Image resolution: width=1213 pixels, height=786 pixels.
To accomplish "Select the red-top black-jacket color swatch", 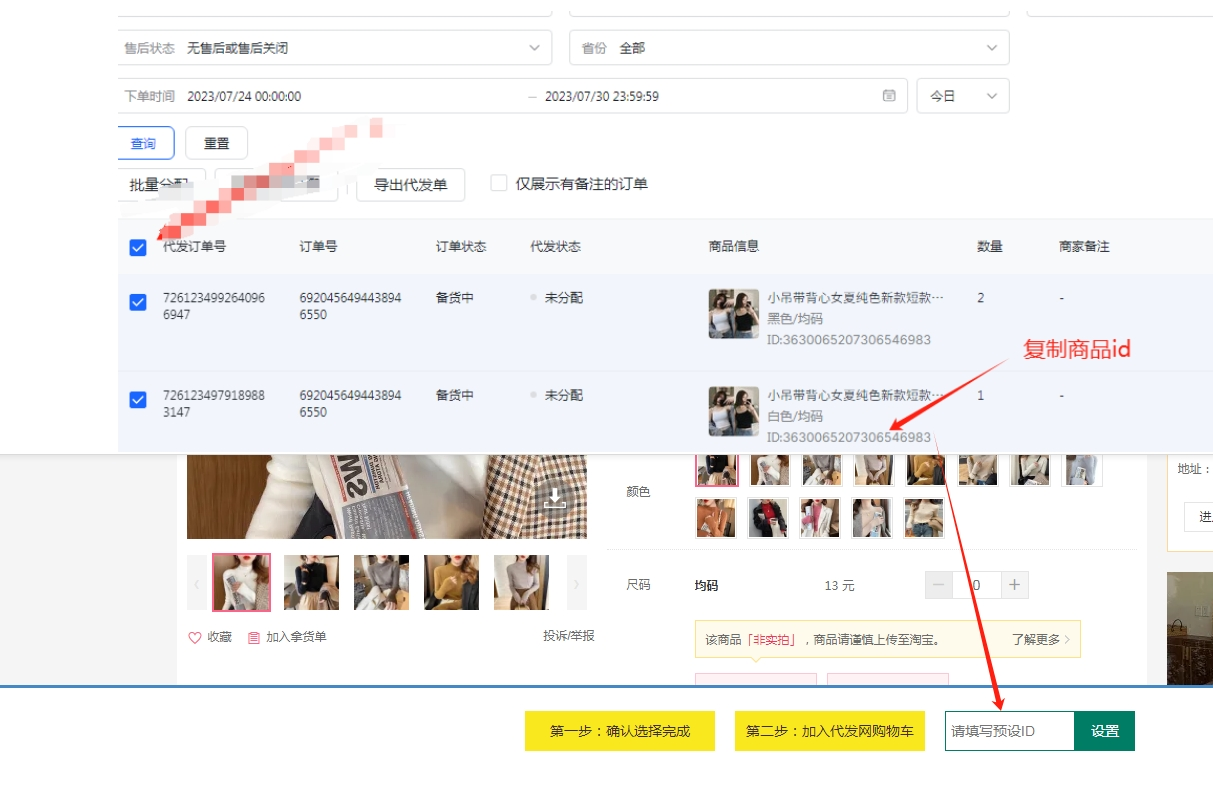I will coord(769,518).
